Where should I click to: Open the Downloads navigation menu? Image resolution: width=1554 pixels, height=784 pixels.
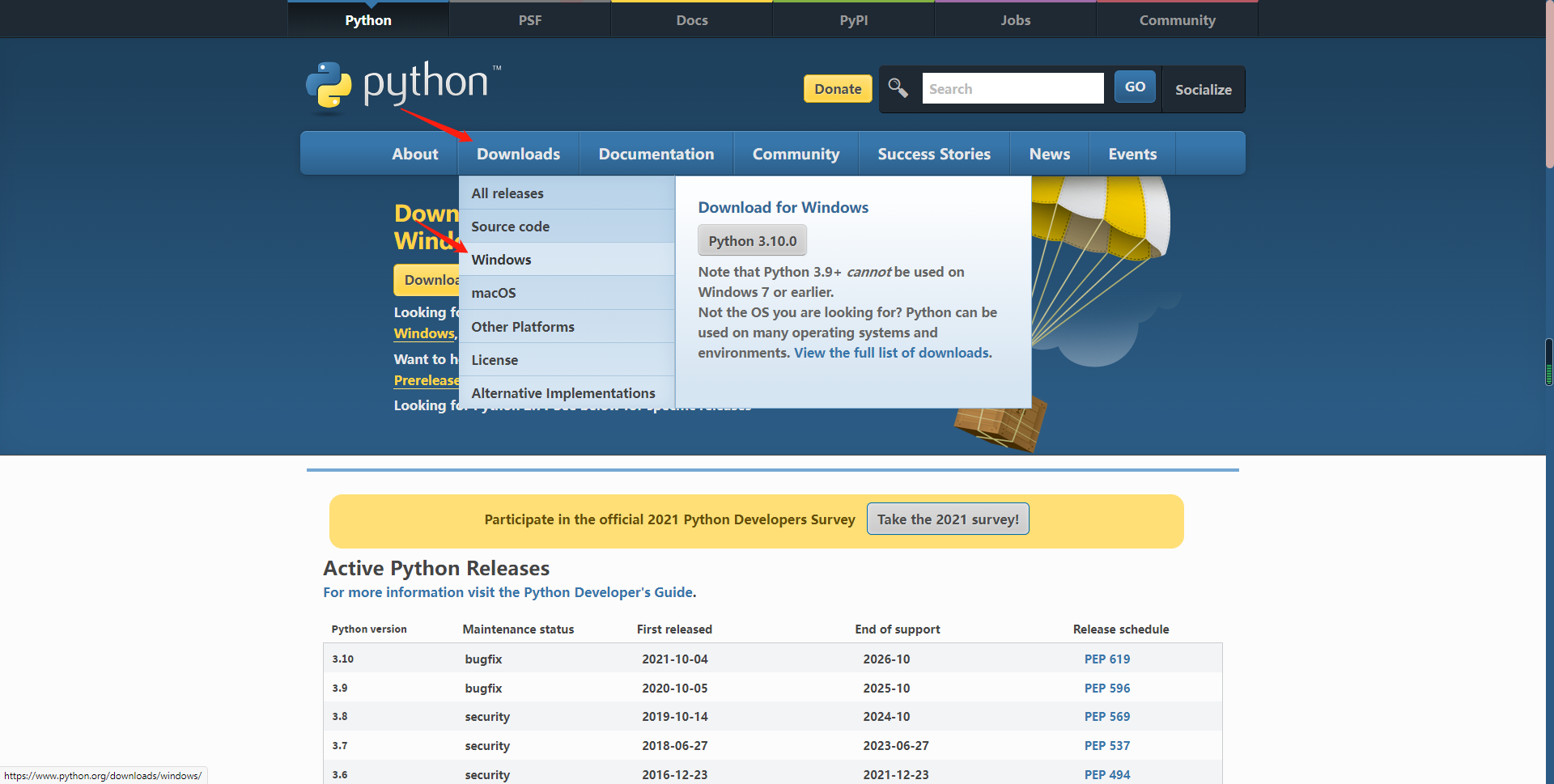click(x=518, y=154)
